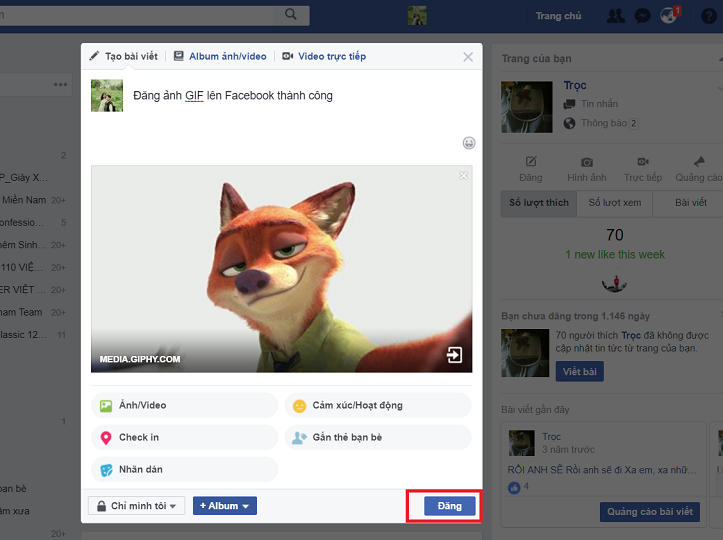Click the emoji smiley icon
Viewport: 723px width, 540px height.
(469, 143)
